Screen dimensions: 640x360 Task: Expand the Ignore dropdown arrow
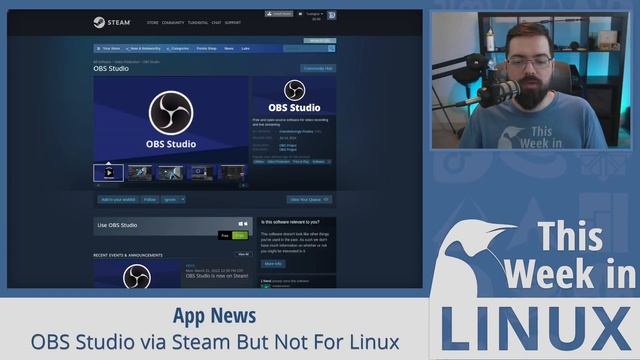[182, 200]
